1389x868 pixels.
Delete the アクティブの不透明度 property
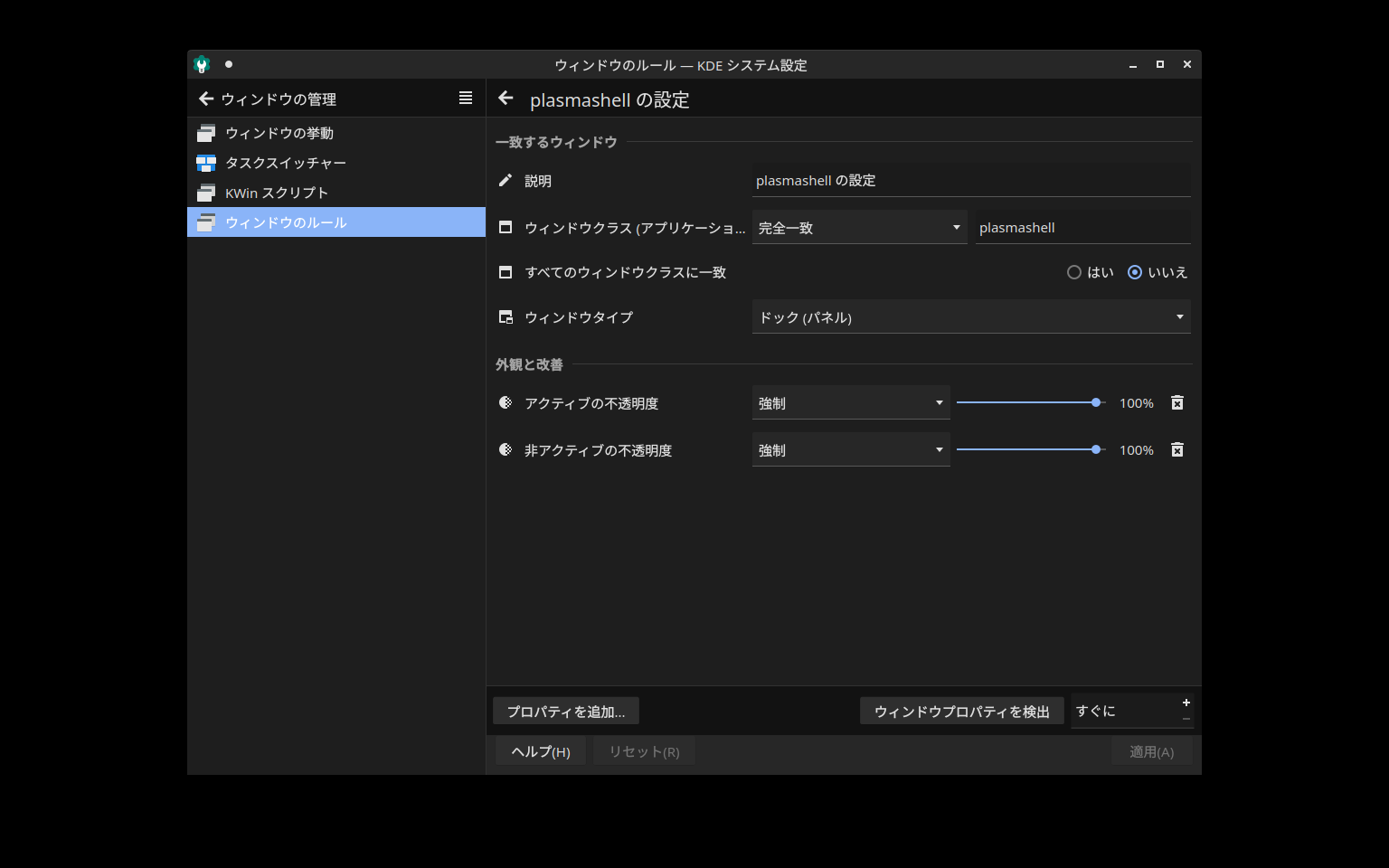tap(1177, 402)
